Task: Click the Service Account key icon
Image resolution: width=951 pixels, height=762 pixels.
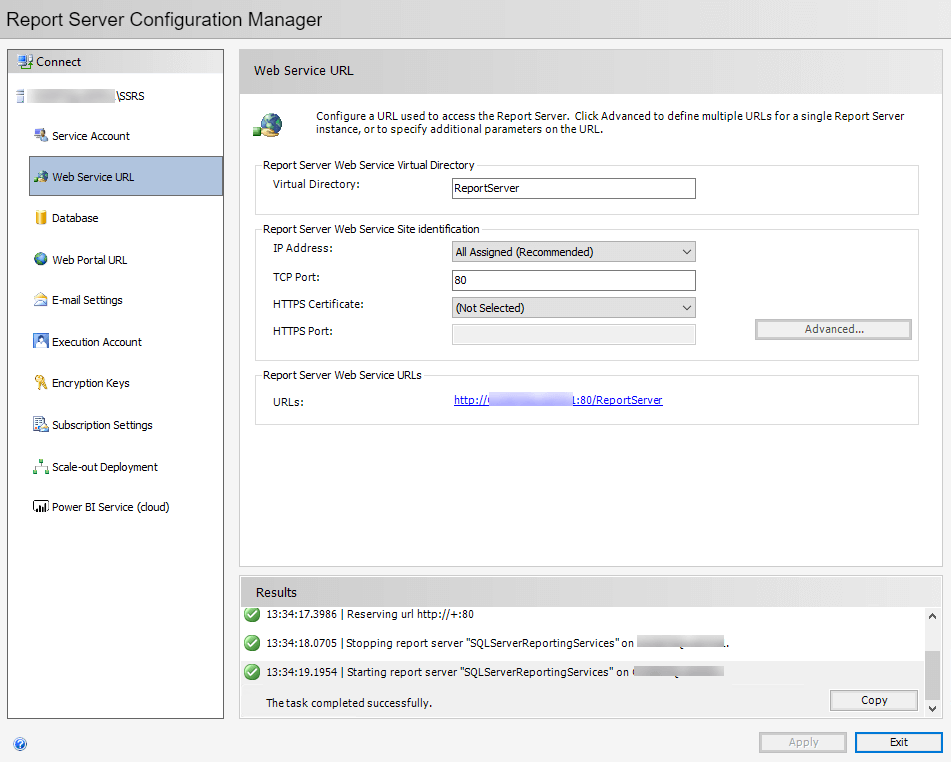Action: pyautogui.click(x=40, y=135)
